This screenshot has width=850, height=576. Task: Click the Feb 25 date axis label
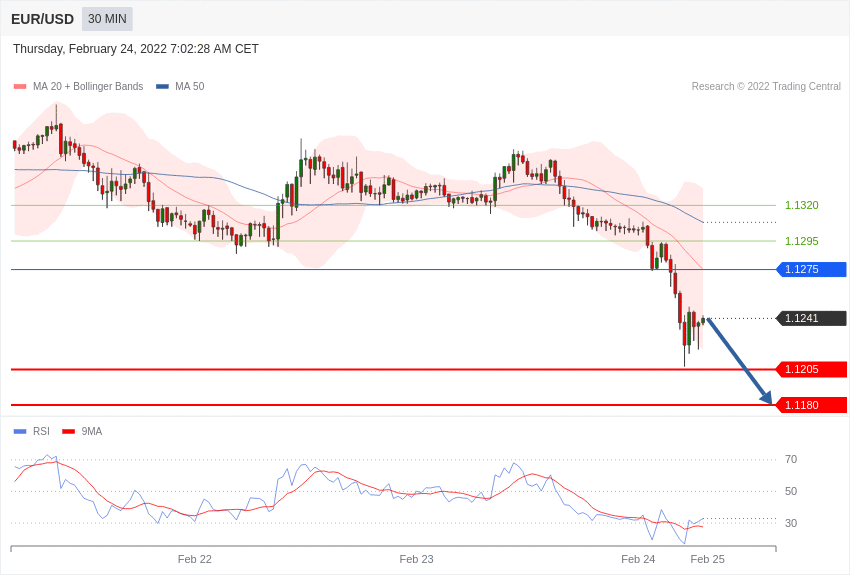707,559
